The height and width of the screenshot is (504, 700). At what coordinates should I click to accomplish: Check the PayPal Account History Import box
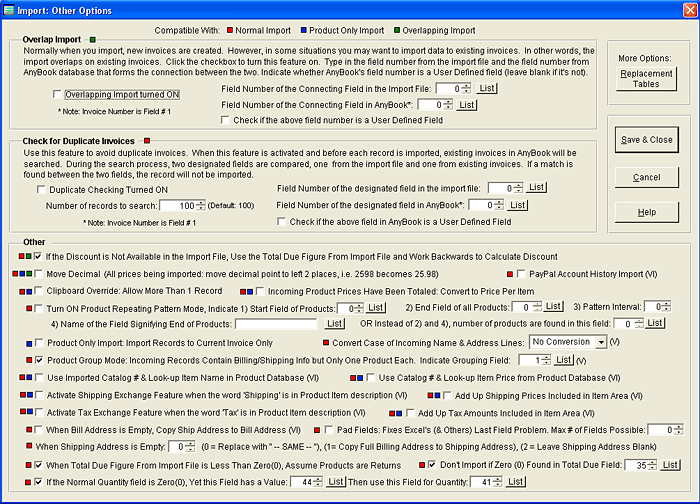click(522, 273)
